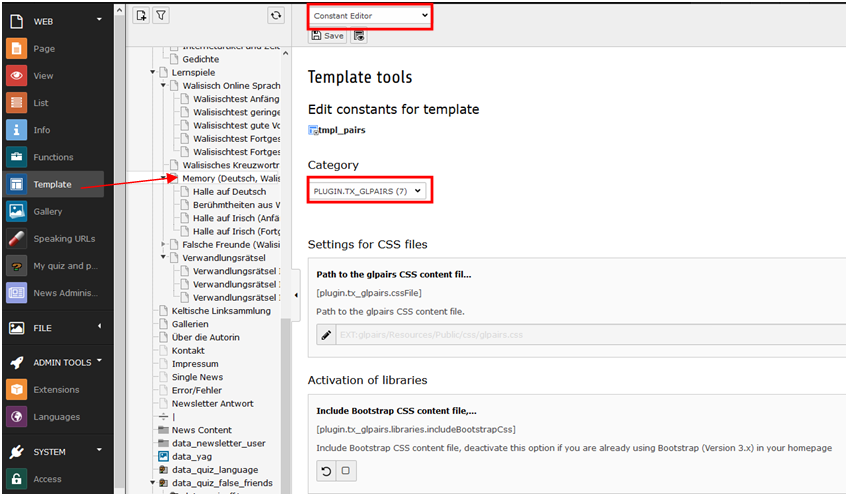Expand the Falsche Freunde tree node

pyautogui.click(x=164, y=244)
